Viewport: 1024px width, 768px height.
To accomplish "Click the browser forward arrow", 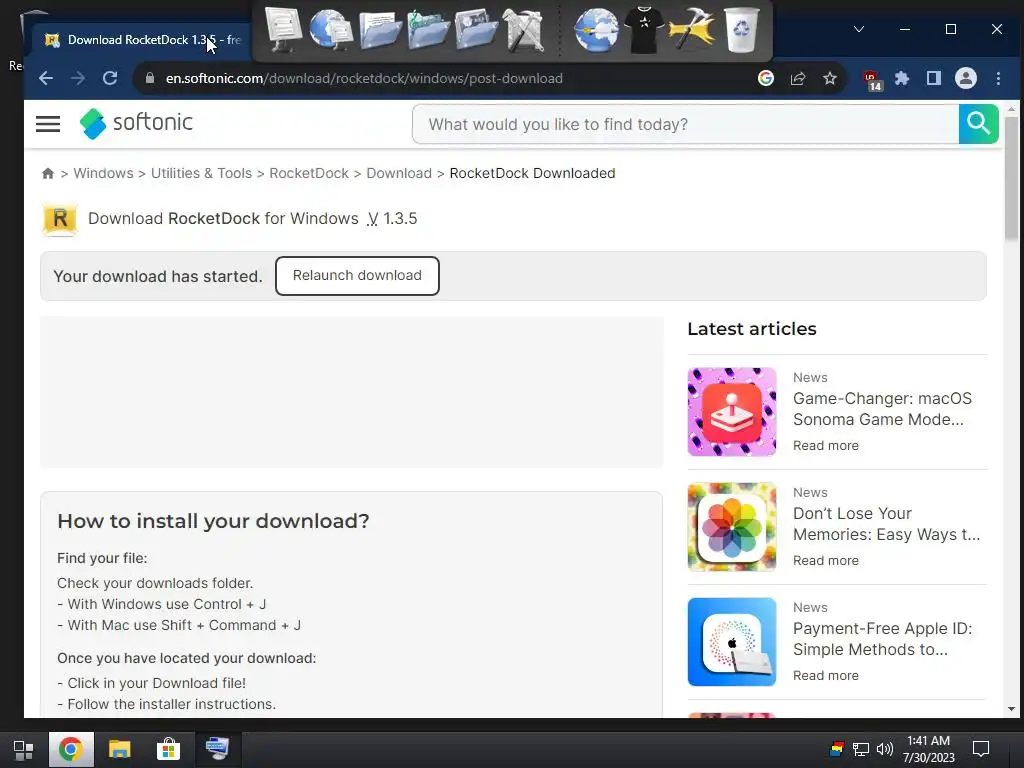I will coord(78,78).
